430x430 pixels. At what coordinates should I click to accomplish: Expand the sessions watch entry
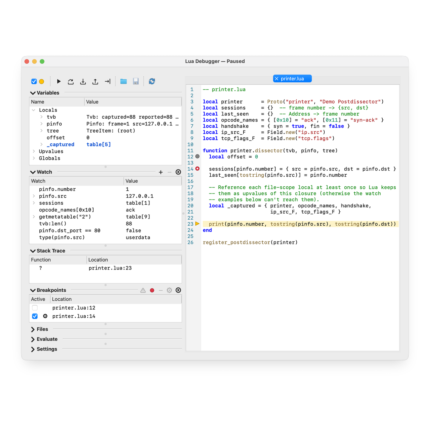pos(34,203)
